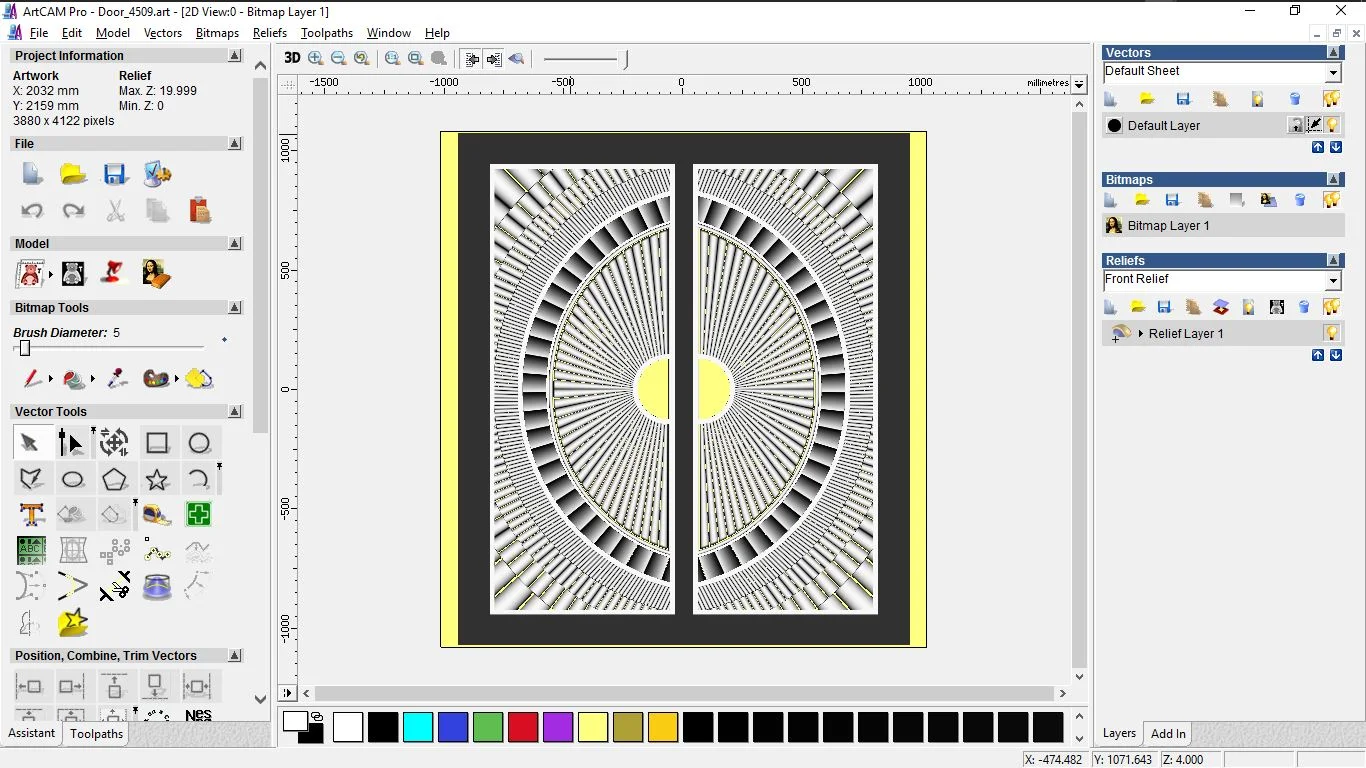The width and height of the screenshot is (1366, 768).
Task: Select the Create Rectangle vector tool
Action: tap(157, 443)
